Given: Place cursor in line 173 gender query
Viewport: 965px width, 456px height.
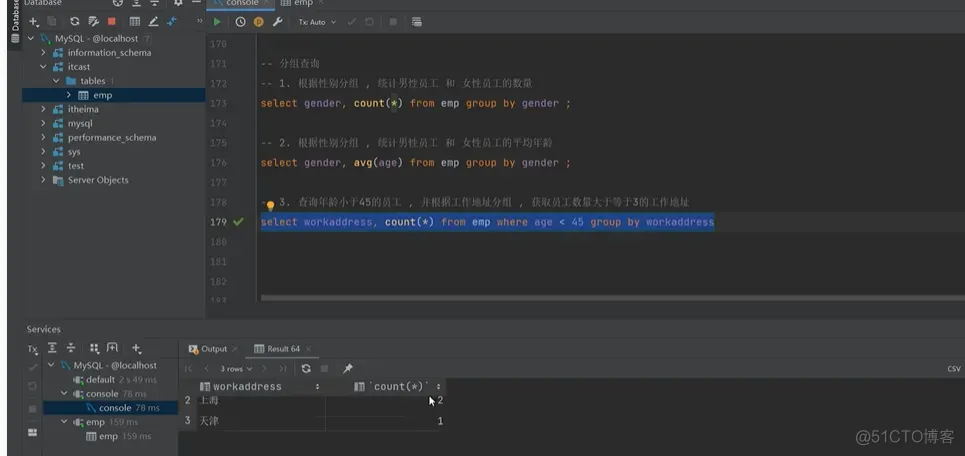Looking at the screenshot, I should [415, 103].
